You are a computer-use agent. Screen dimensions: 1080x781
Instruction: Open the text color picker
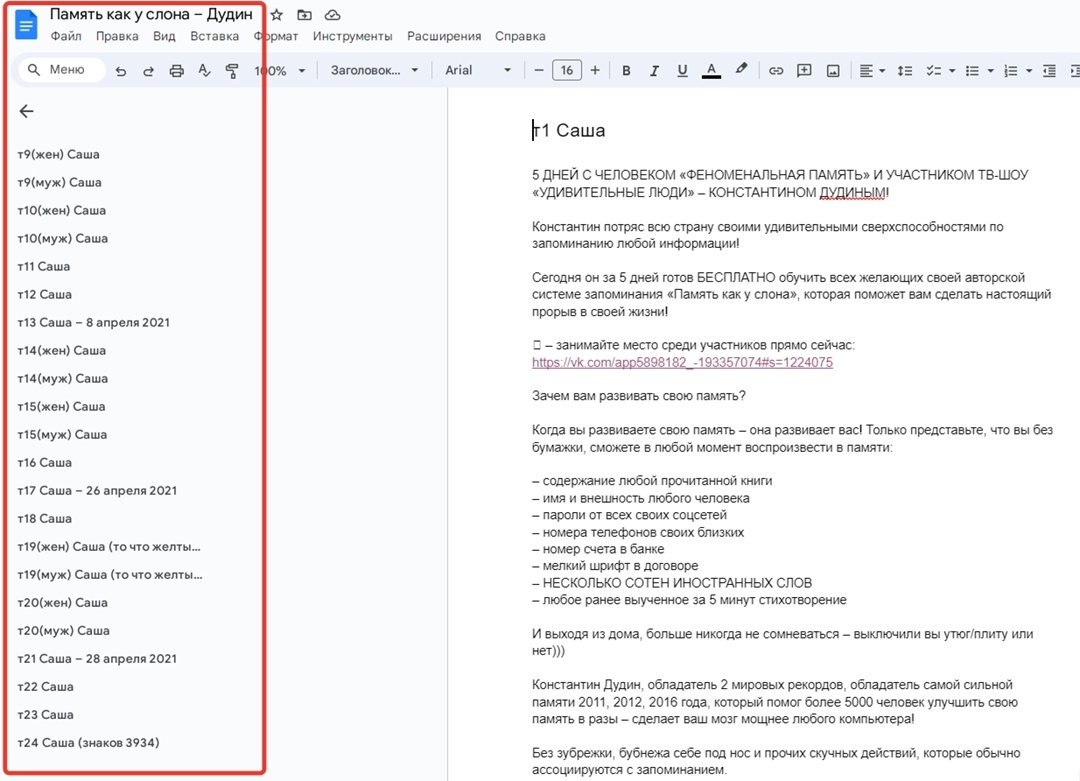[x=712, y=70]
